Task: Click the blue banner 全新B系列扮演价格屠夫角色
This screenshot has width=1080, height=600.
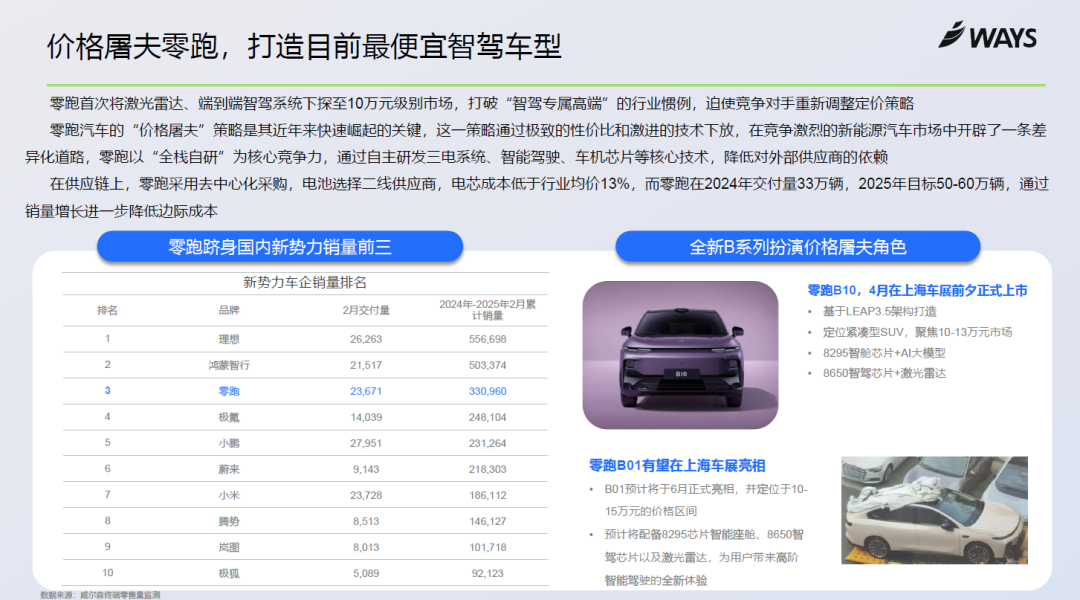Action: pyautogui.click(x=798, y=247)
